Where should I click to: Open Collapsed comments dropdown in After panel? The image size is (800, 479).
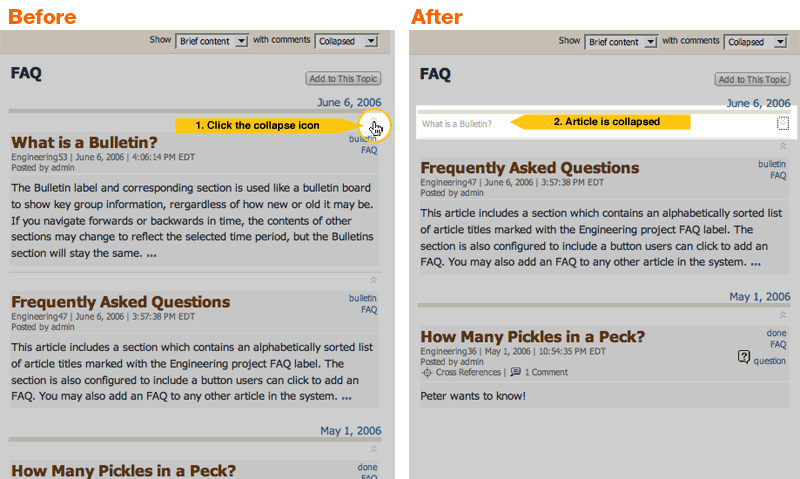pos(756,41)
